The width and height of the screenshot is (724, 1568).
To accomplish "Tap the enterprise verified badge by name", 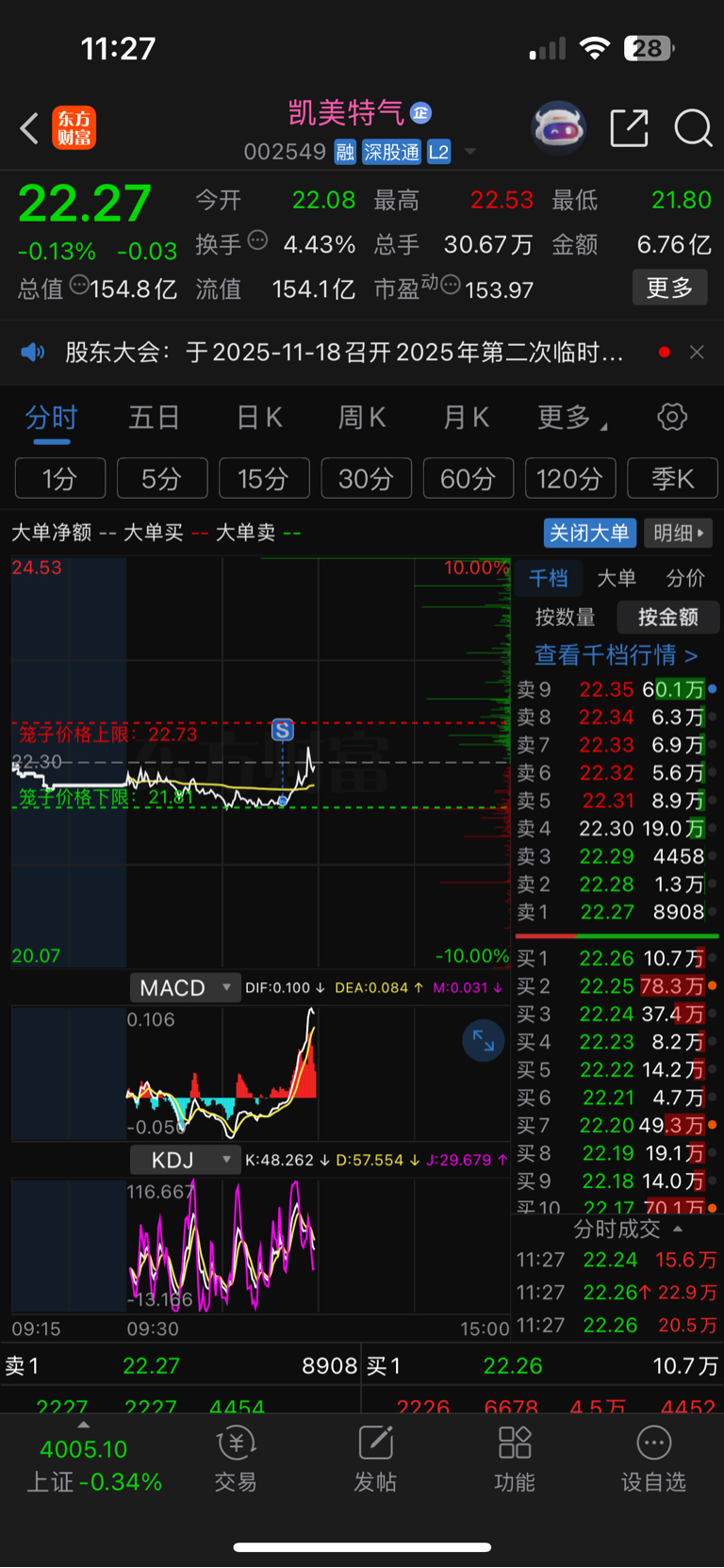I will pos(421,113).
